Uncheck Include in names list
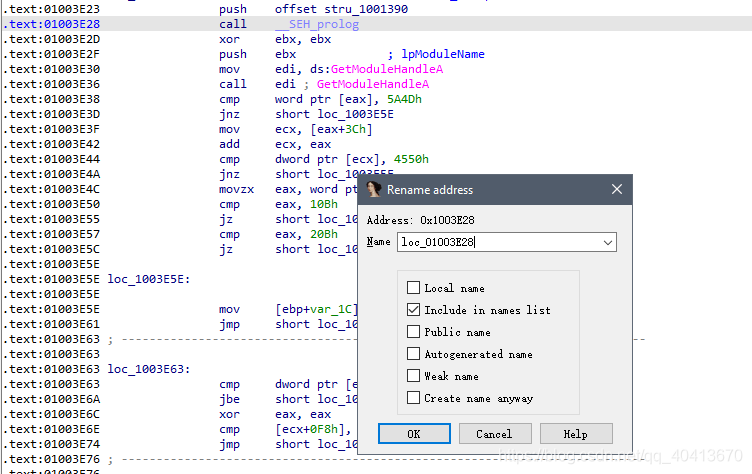The width and height of the screenshot is (752, 474). [413, 309]
